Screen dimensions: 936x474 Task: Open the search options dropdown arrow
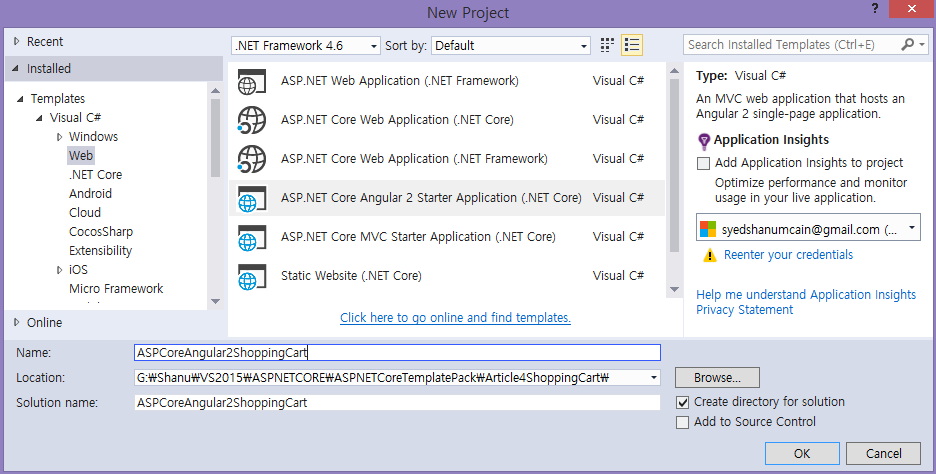pyautogui.click(x=922, y=44)
